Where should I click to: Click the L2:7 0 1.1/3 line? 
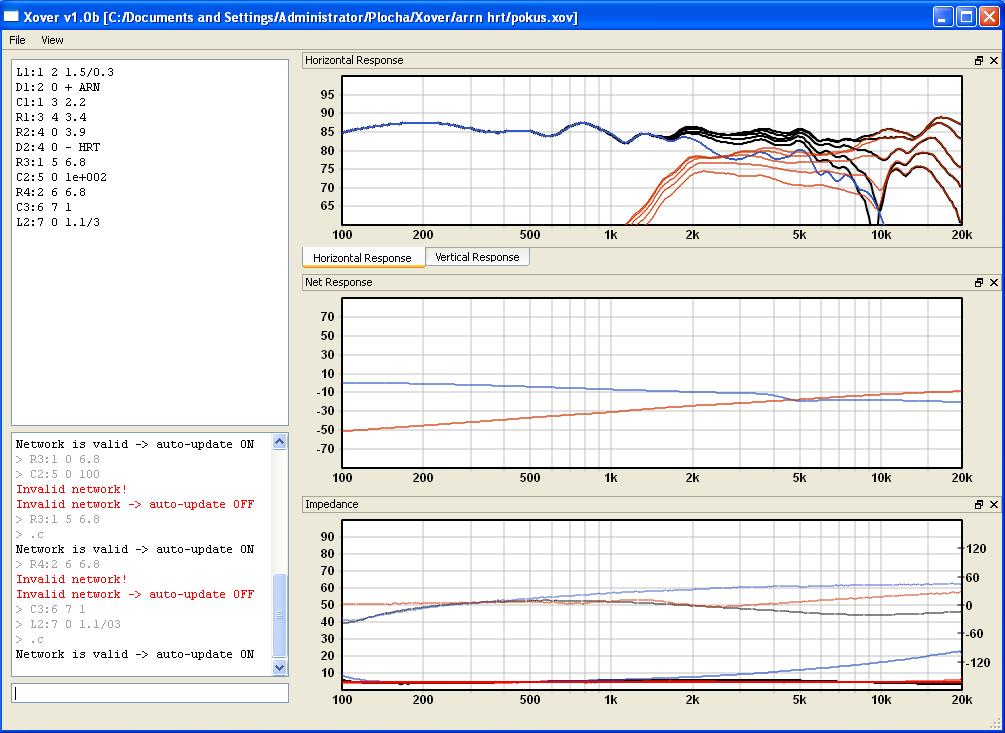click(58, 222)
